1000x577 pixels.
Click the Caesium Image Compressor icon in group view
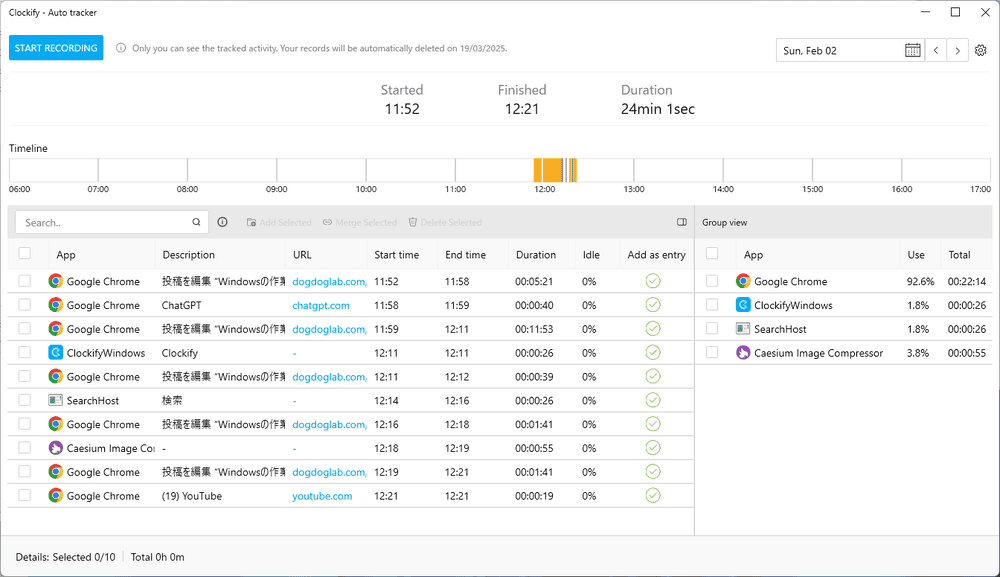(x=743, y=353)
